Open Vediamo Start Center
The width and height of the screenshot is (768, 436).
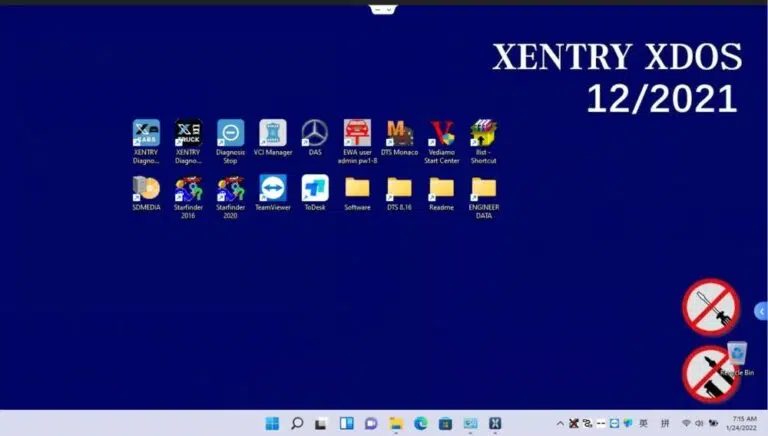[x=442, y=133]
